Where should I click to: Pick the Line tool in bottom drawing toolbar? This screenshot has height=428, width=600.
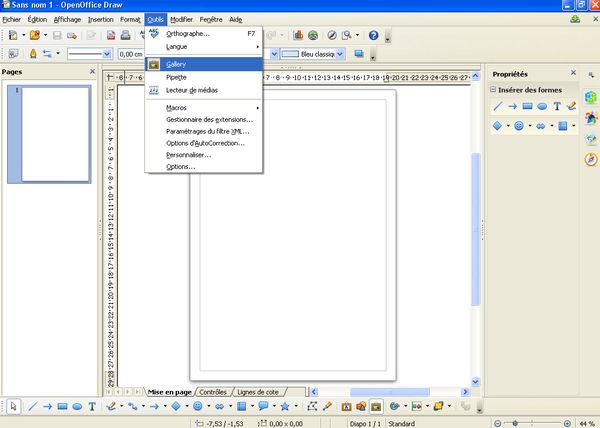(33, 406)
